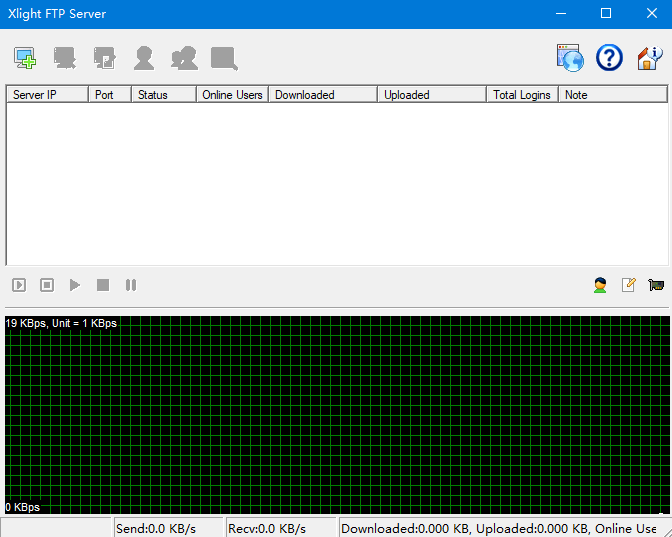Sort by the Server IP column header
This screenshot has width=672, height=537.
click(47, 95)
